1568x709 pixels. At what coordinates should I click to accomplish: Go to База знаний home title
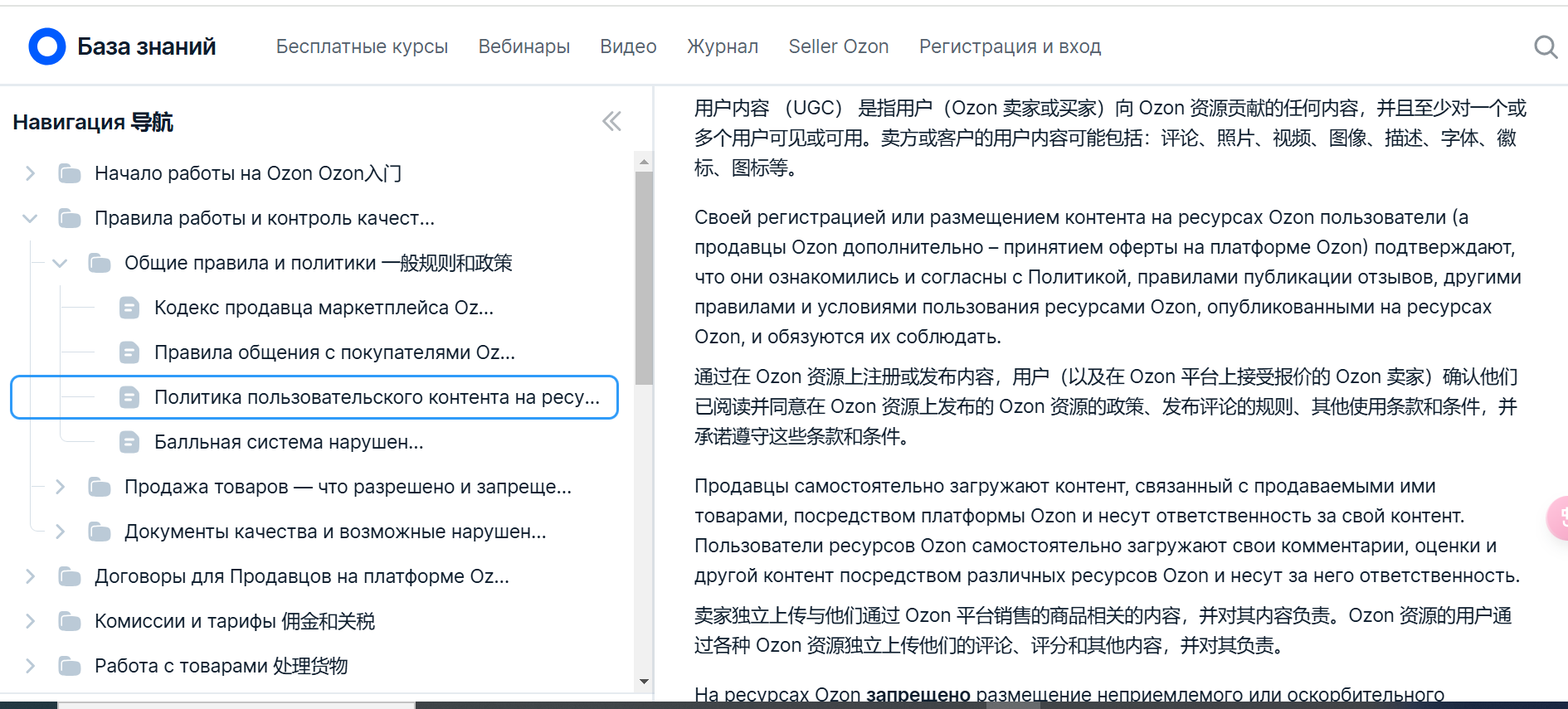coord(147,46)
